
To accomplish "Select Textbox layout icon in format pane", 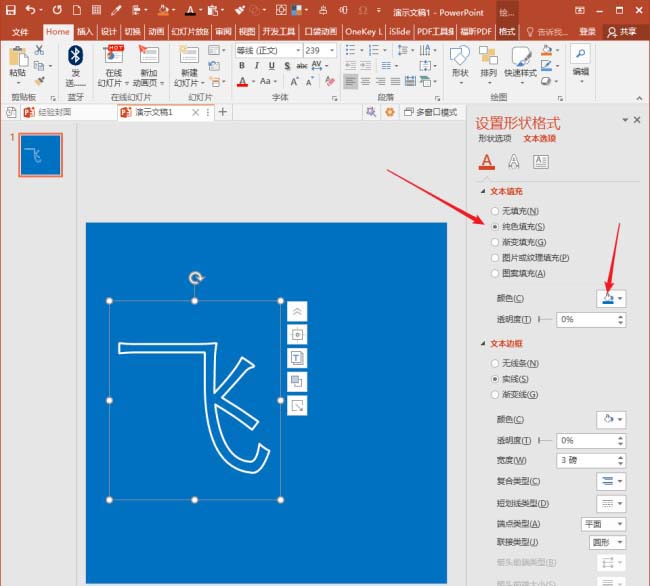I will pyautogui.click(x=541, y=162).
